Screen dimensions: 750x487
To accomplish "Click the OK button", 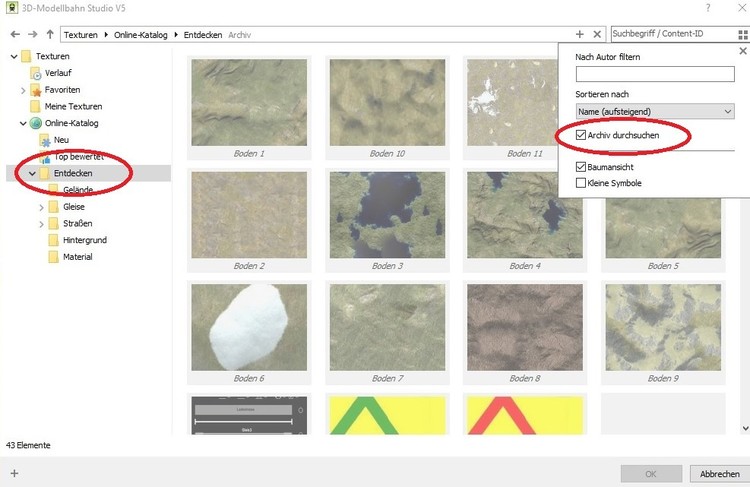I will click(651, 474).
